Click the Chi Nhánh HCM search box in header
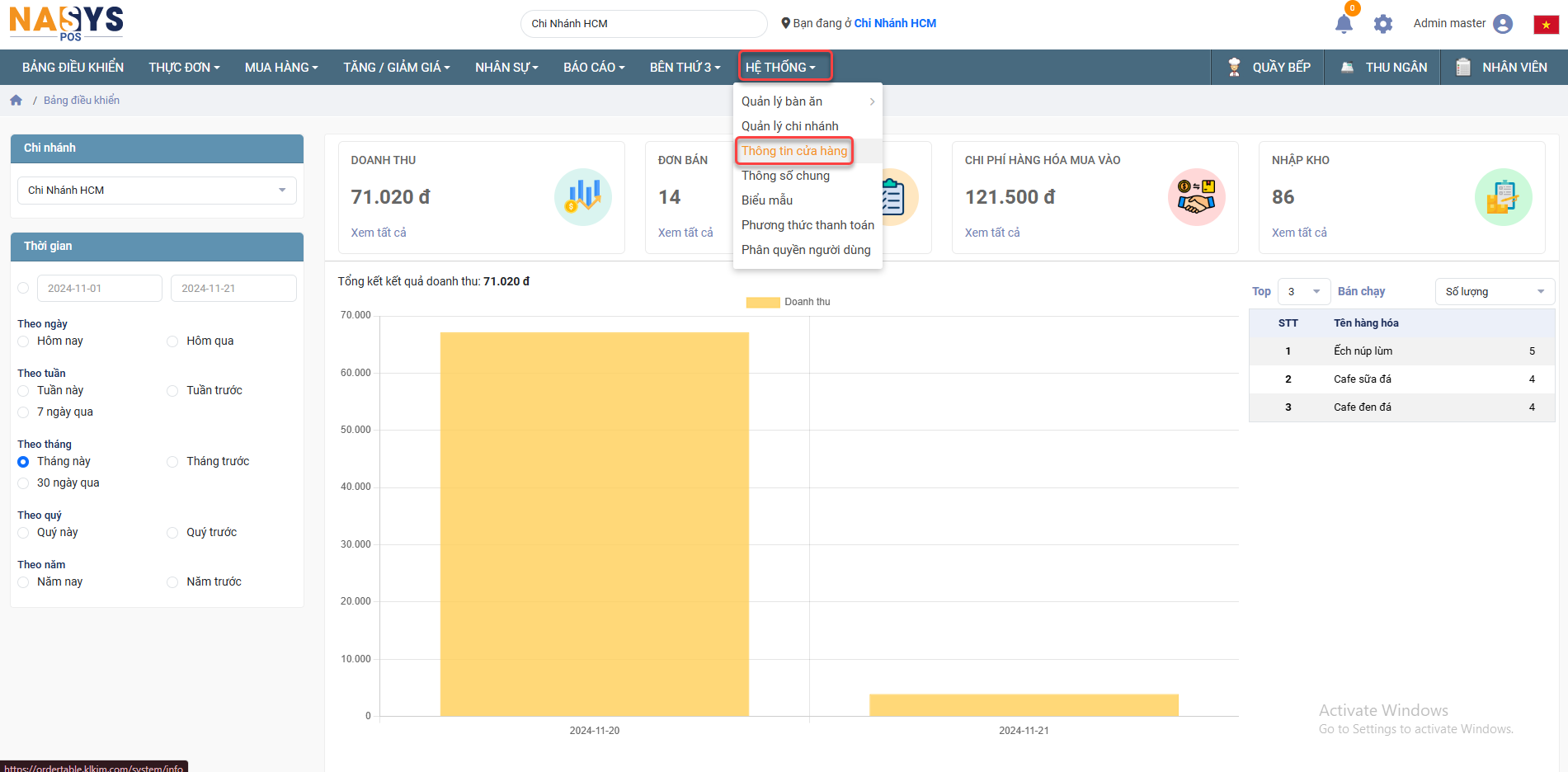This screenshot has height=772, width=1568. coord(644,24)
